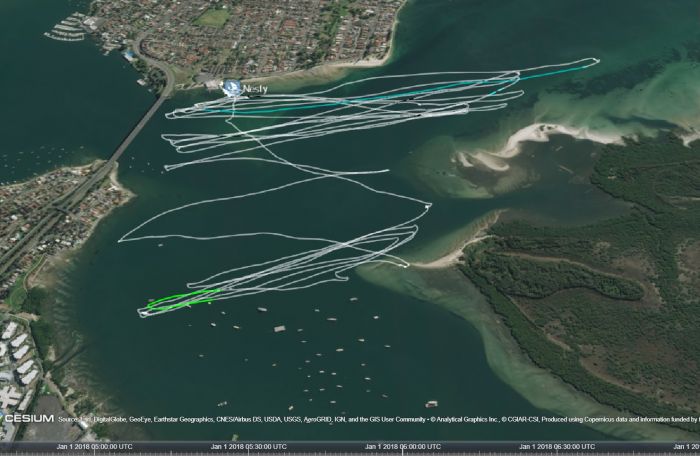This screenshot has height=456, width=700.
Task: Select the "Nasty" vessel label text
Action: 256,89
